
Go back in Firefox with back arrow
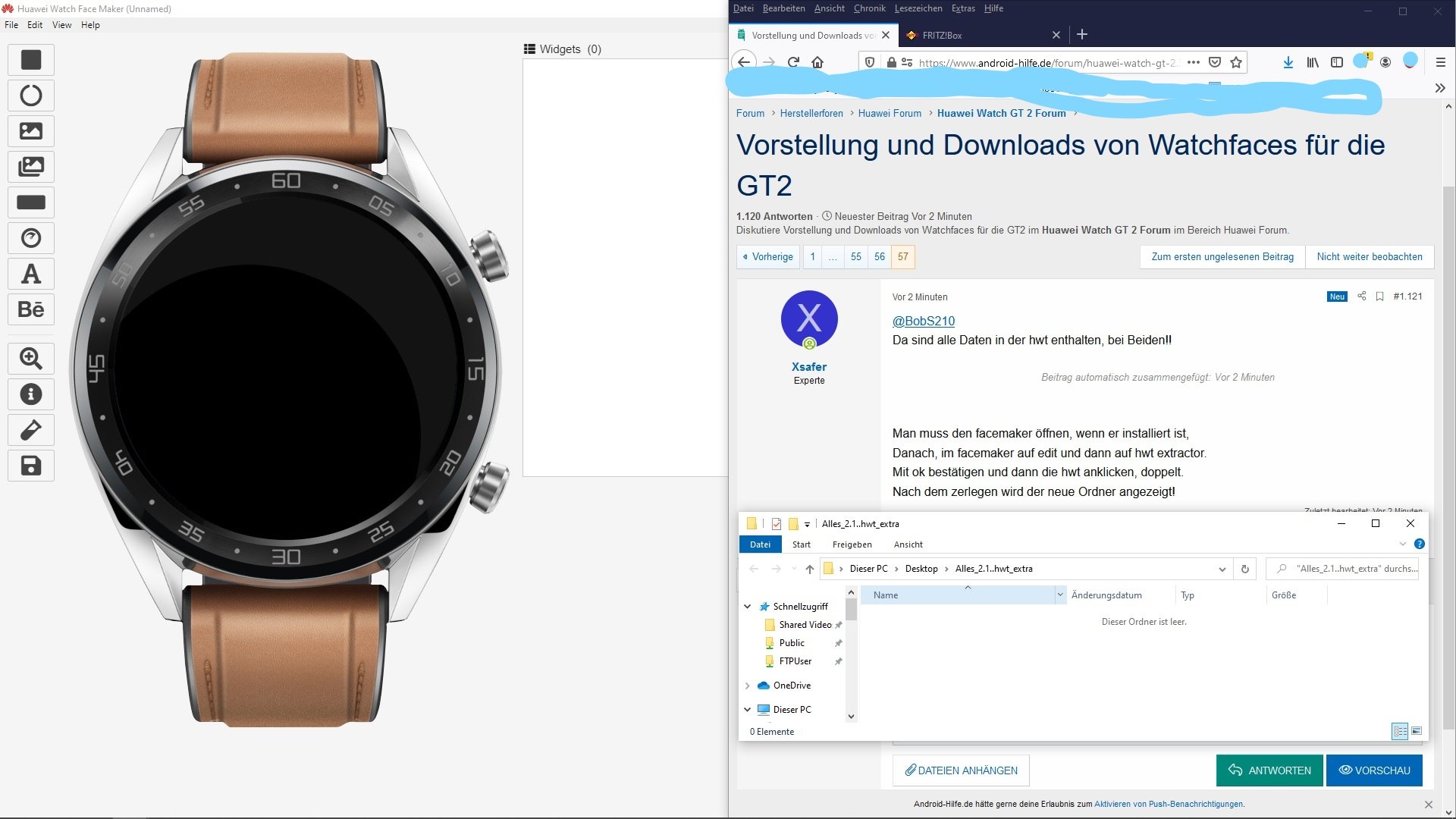tap(745, 62)
